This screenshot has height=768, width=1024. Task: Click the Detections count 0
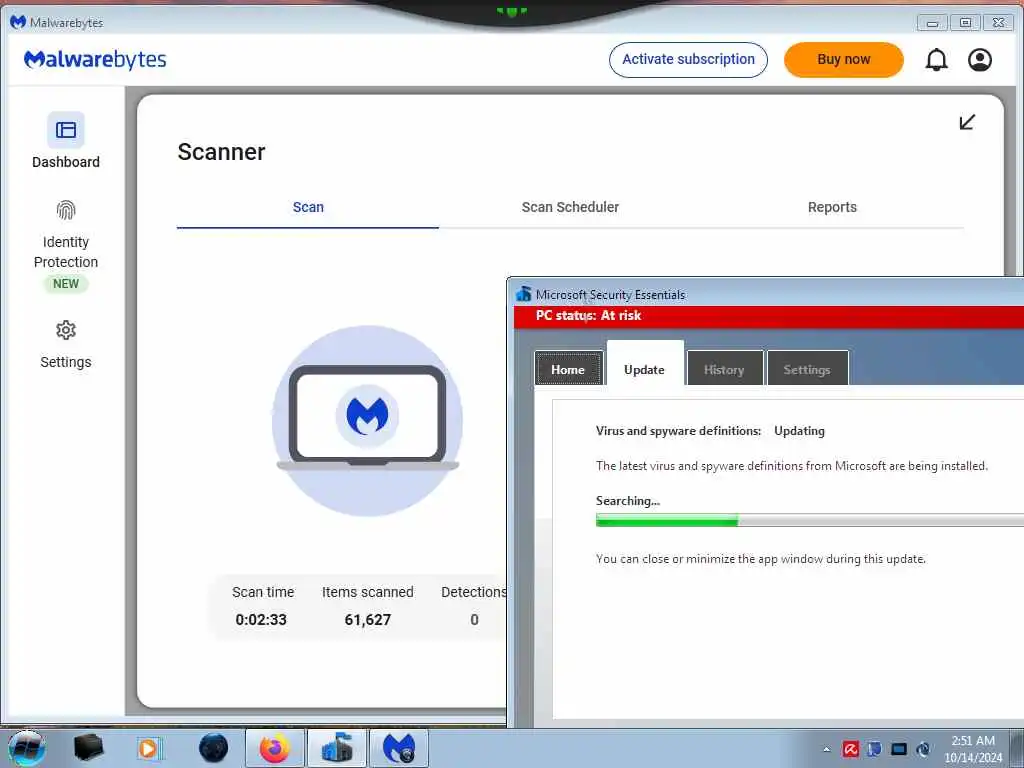click(475, 620)
